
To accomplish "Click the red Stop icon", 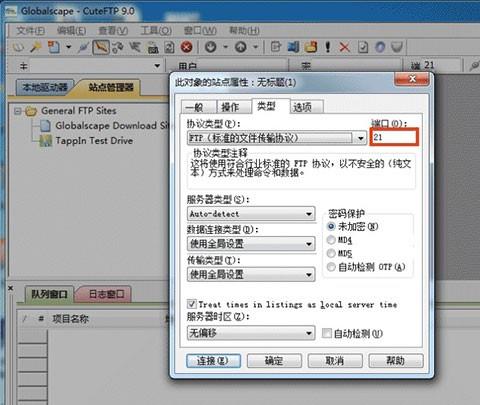I will click(x=186, y=47).
